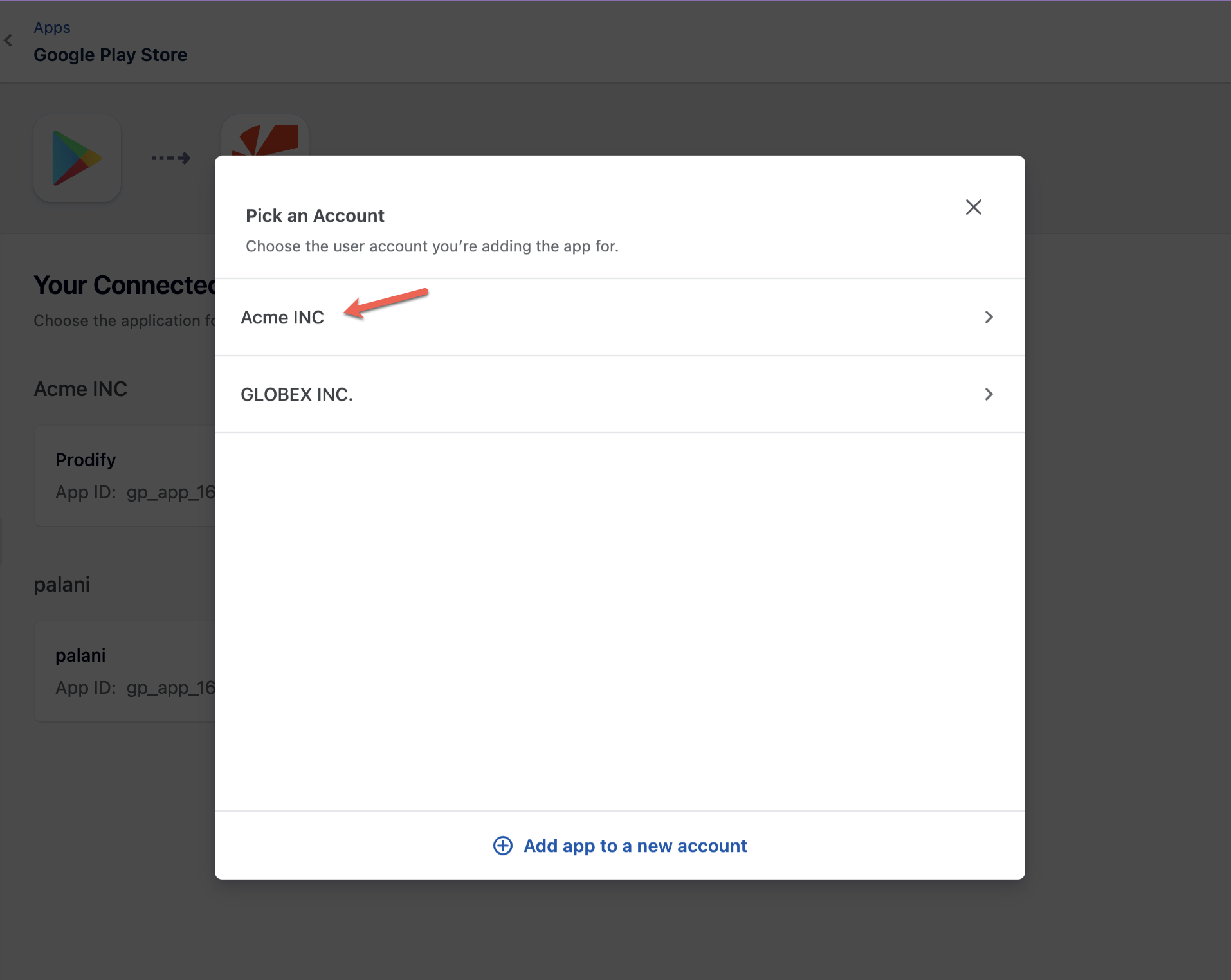Open the Apps breadcrumb link

pyautogui.click(x=52, y=28)
